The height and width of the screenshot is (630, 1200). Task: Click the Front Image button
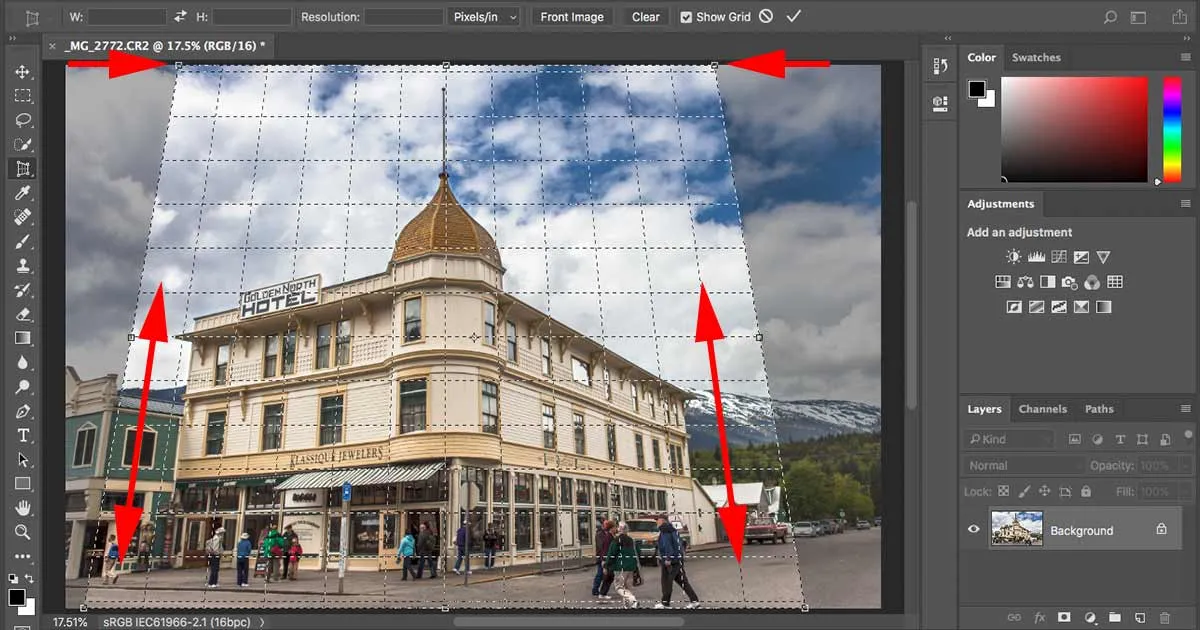click(x=572, y=16)
